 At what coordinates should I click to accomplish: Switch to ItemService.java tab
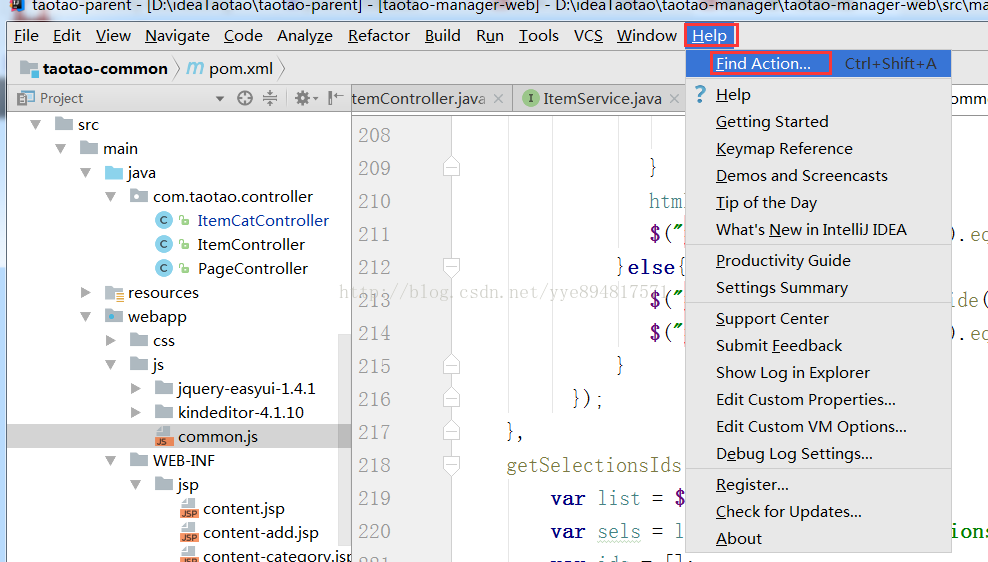[x=601, y=98]
